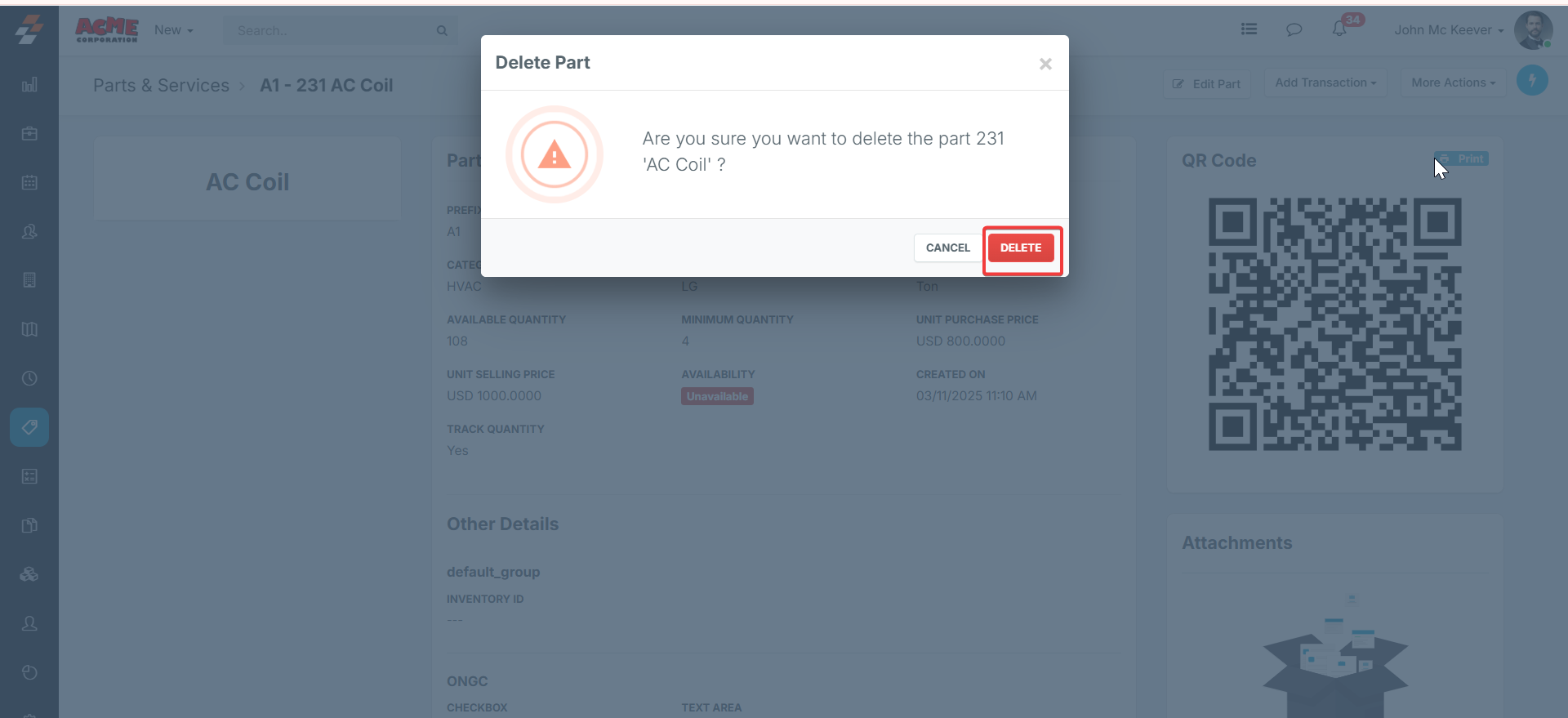
Task: Click the Print button on QR Code
Action: click(x=1462, y=158)
